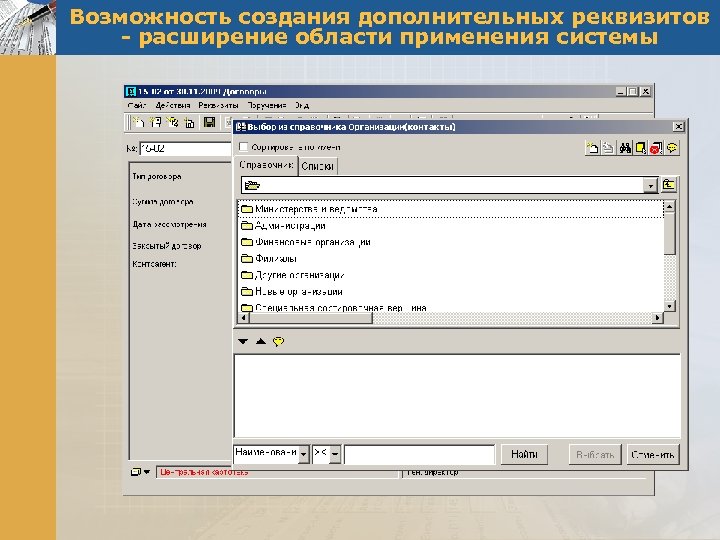Click the folder list scroll-up arrow
Screen dimensions: 720x540
(669, 207)
